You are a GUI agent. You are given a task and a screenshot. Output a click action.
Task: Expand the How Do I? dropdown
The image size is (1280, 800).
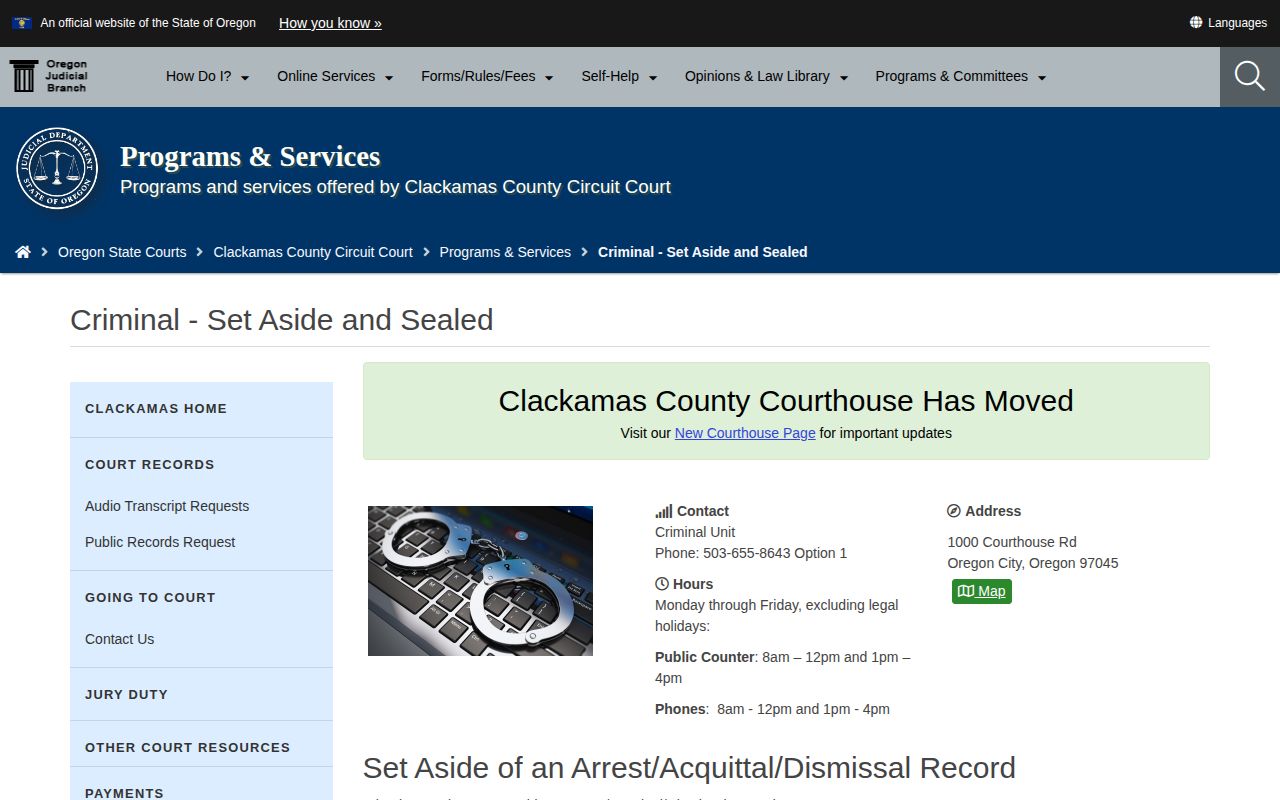[207, 76]
